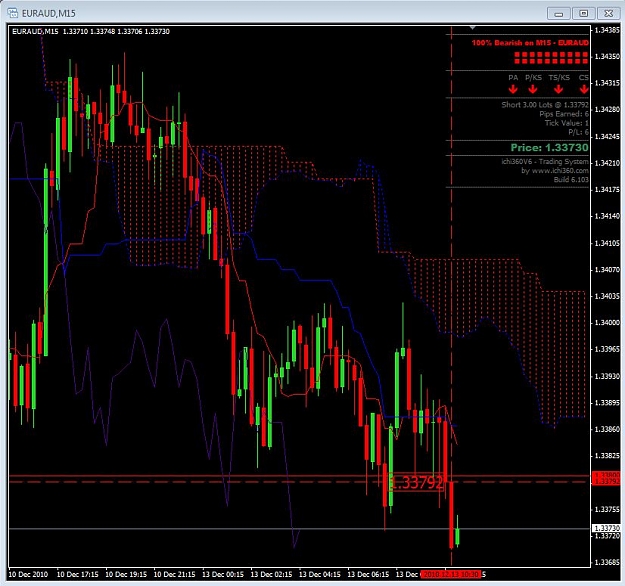
Task: Click the 1.33685 price scale label
Action: tap(607, 562)
